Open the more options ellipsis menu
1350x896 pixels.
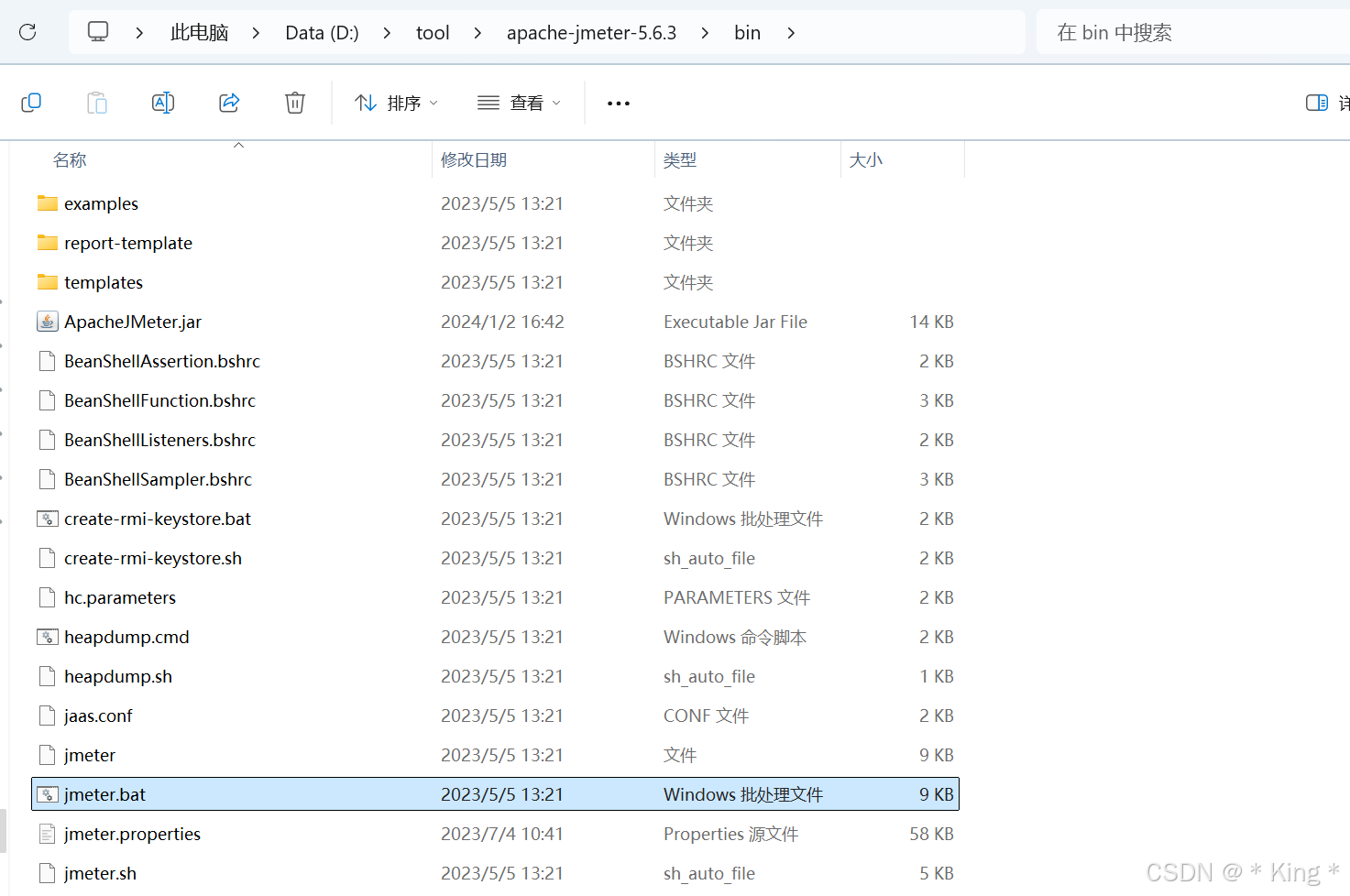(619, 103)
